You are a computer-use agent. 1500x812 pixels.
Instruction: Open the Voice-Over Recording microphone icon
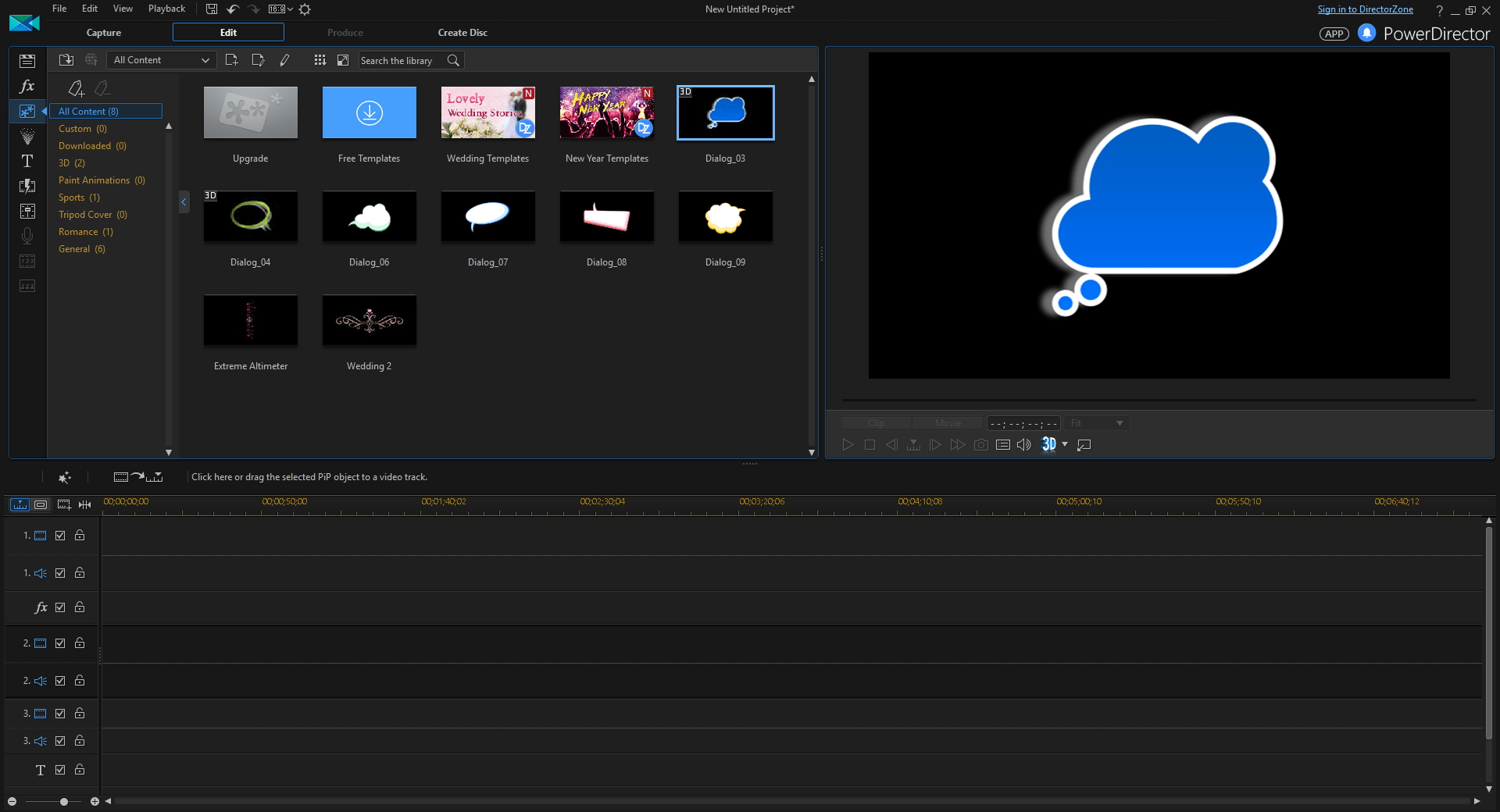(x=27, y=236)
